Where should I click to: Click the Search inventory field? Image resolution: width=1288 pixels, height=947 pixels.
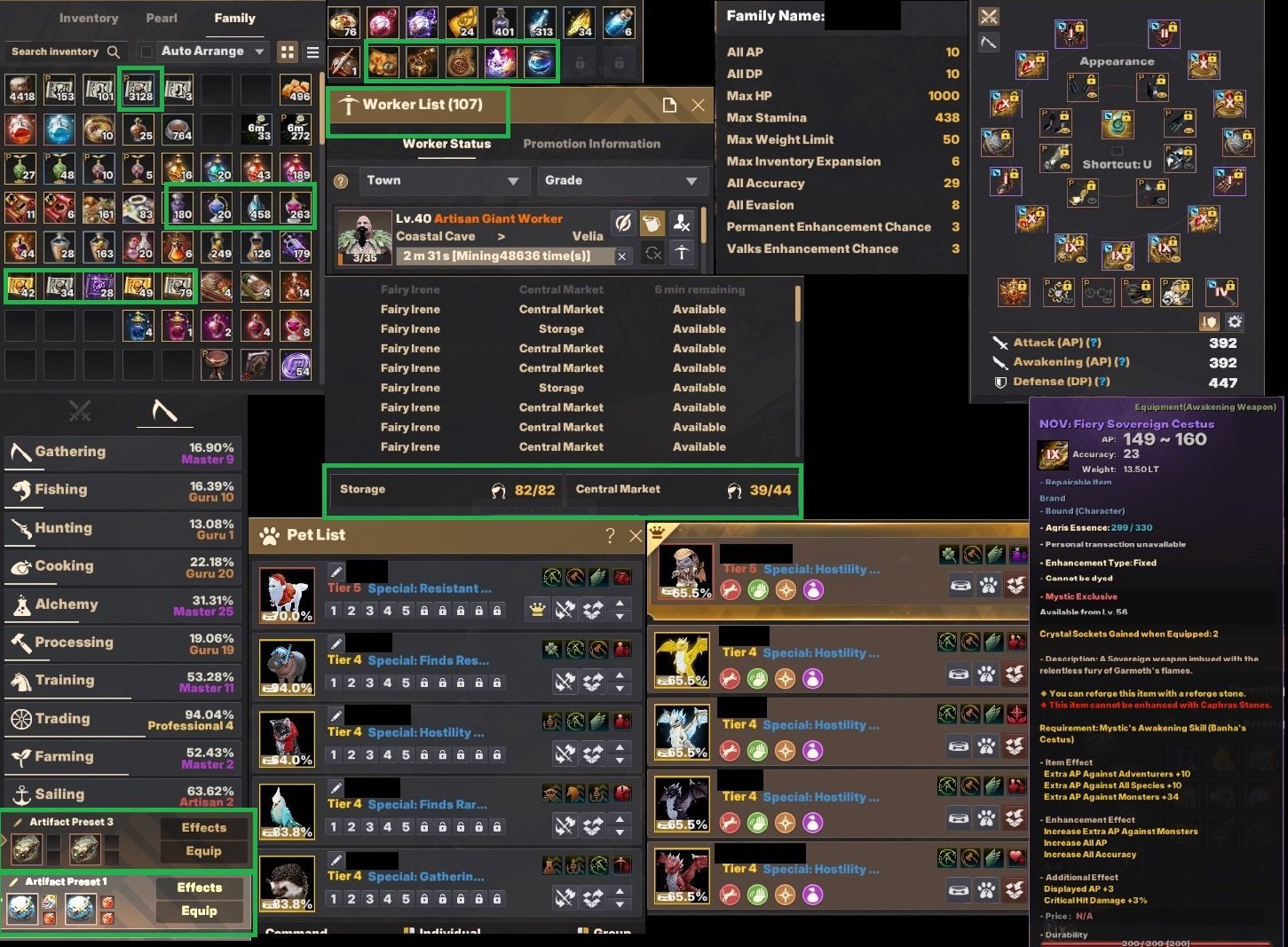click(x=64, y=51)
